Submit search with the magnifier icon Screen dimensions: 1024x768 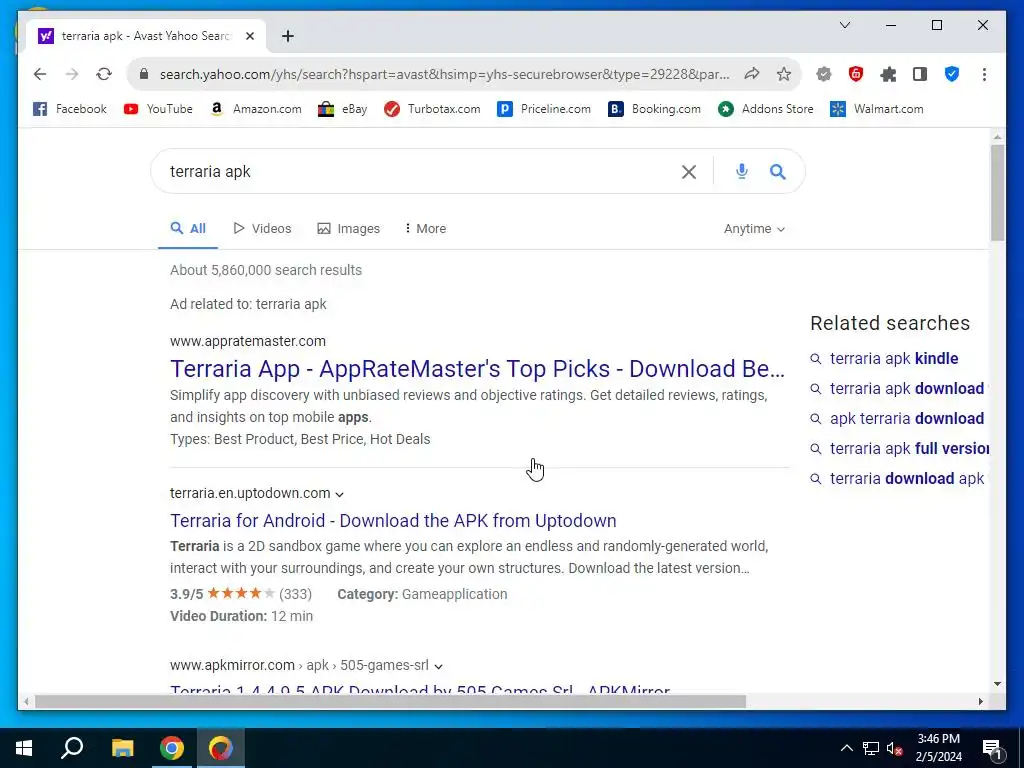pyautogui.click(x=777, y=172)
